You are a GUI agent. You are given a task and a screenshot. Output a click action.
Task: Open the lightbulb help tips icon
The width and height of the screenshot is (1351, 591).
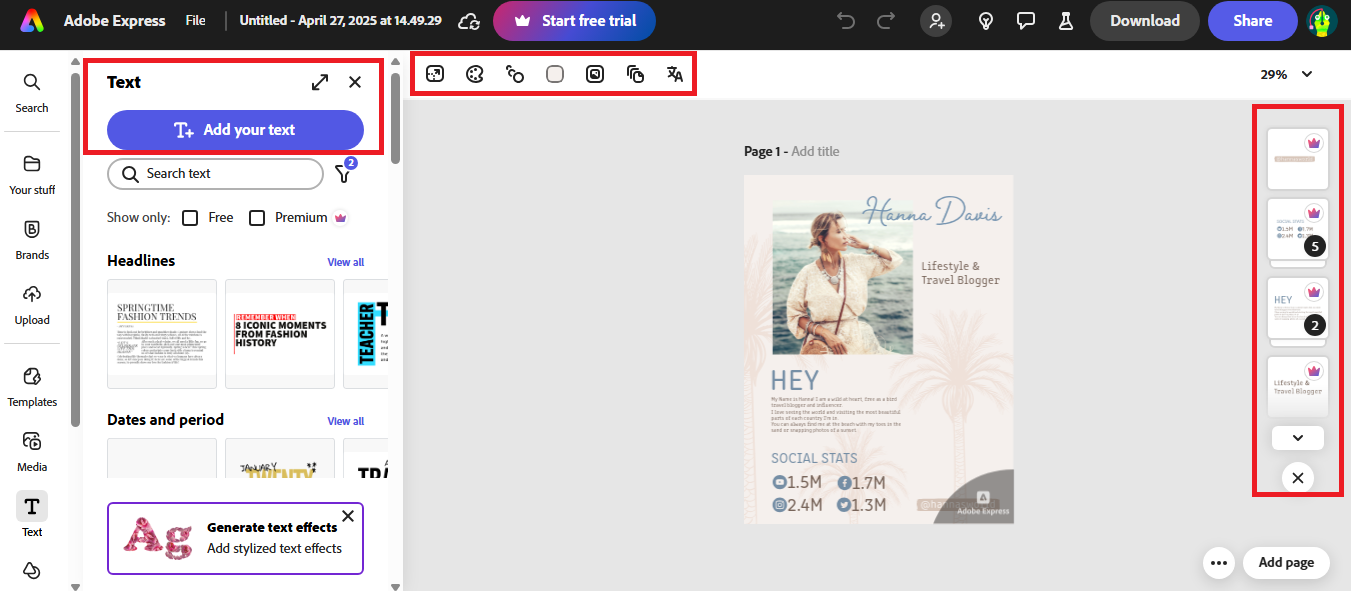[x=985, y=20]
